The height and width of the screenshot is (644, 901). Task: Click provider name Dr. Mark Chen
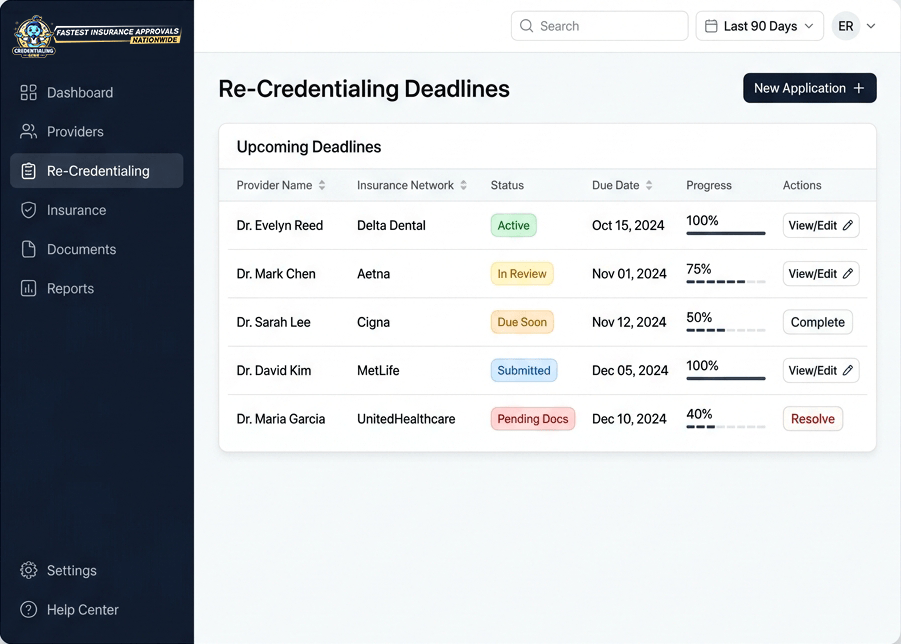[x=276, y=273]
